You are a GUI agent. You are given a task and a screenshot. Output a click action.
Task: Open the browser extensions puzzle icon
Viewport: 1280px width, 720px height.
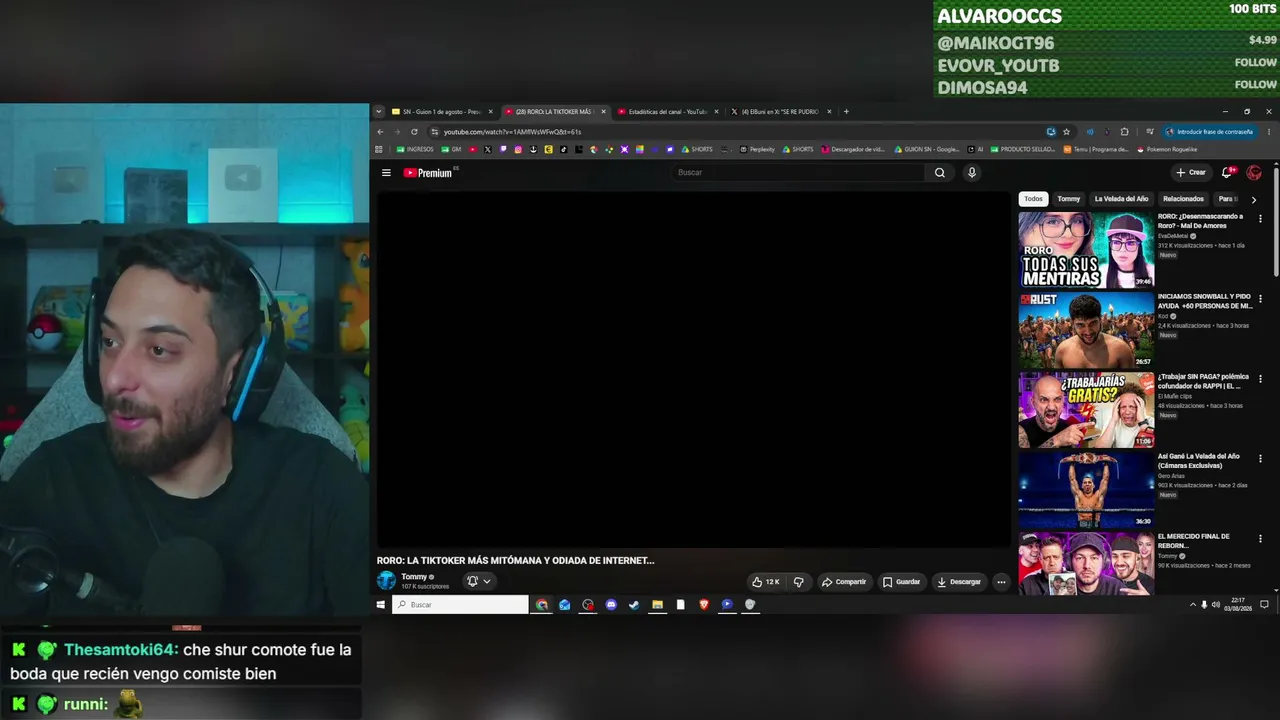coord(1124,132)
